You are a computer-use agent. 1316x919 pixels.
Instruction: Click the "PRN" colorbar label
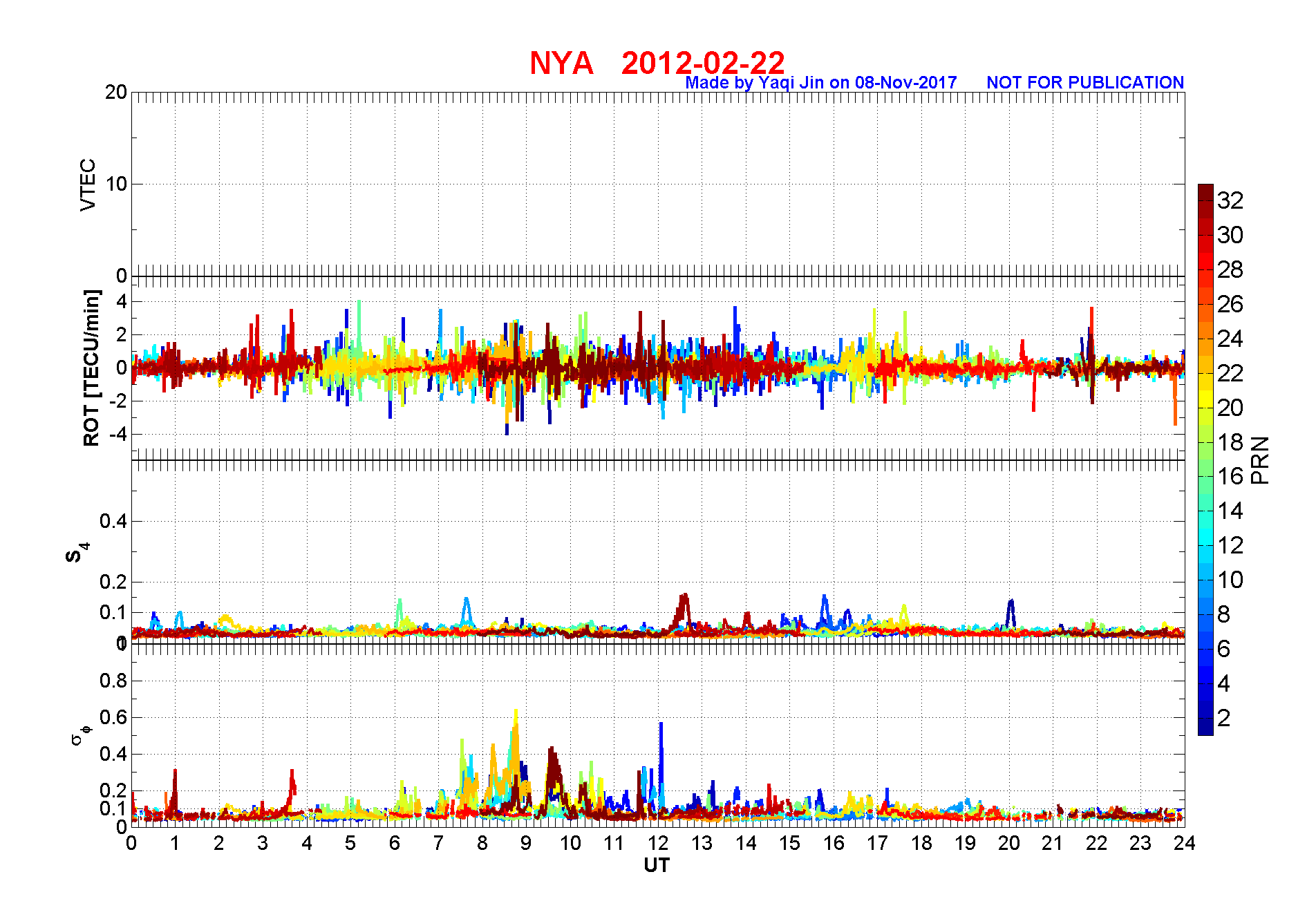click(x=1261, y=460)
